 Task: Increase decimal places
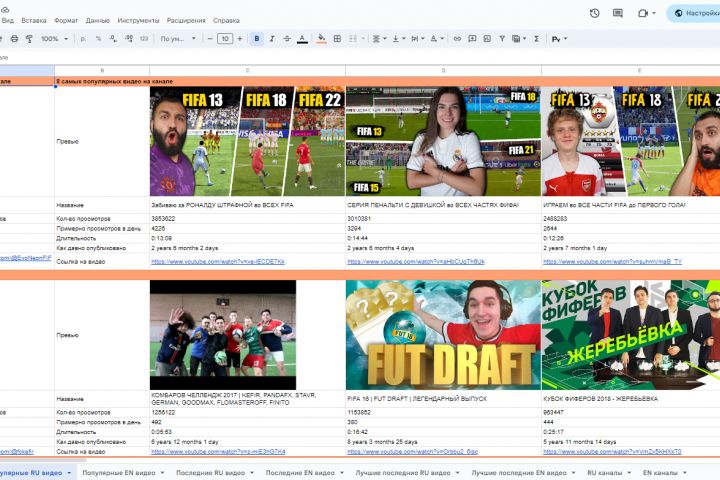pyautogui.click(x=129, y=39)
